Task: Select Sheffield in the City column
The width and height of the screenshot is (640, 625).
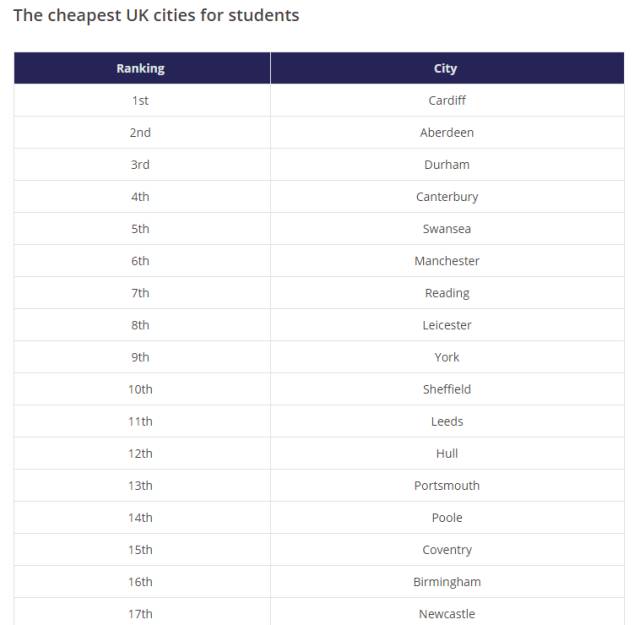Action: pos(447,389)
